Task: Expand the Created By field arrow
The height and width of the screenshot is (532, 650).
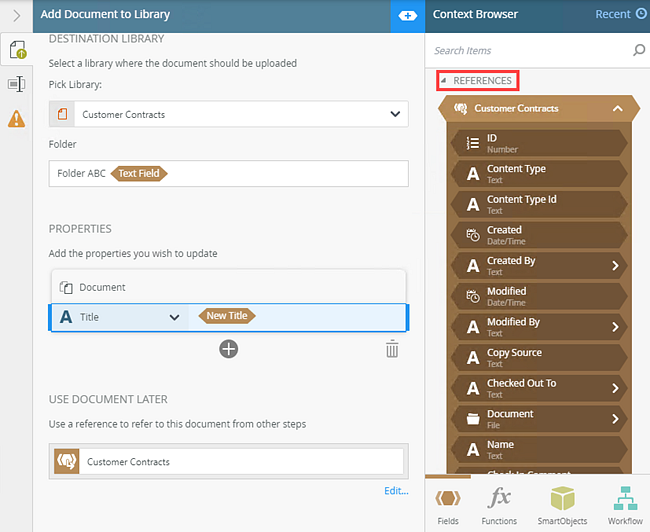Action: [x=614, y=266]
